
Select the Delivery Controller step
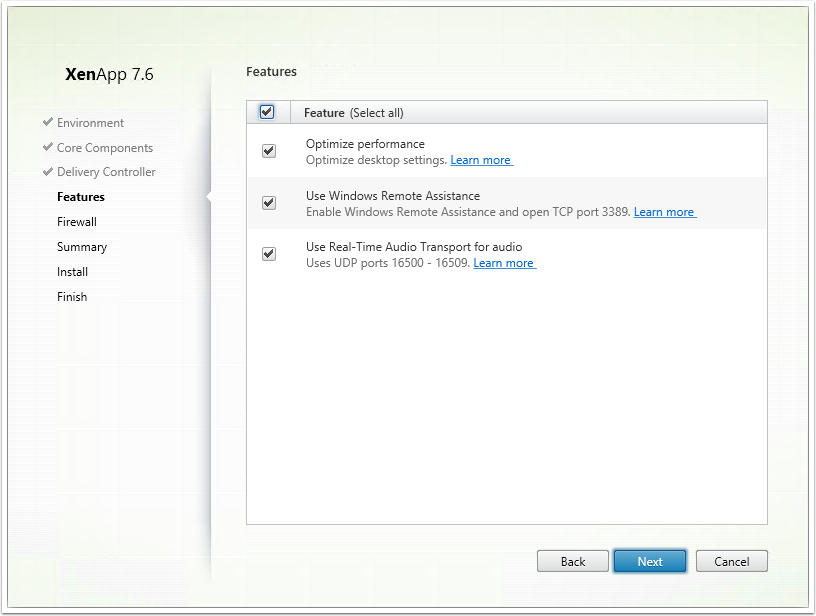tap(106, 172)
